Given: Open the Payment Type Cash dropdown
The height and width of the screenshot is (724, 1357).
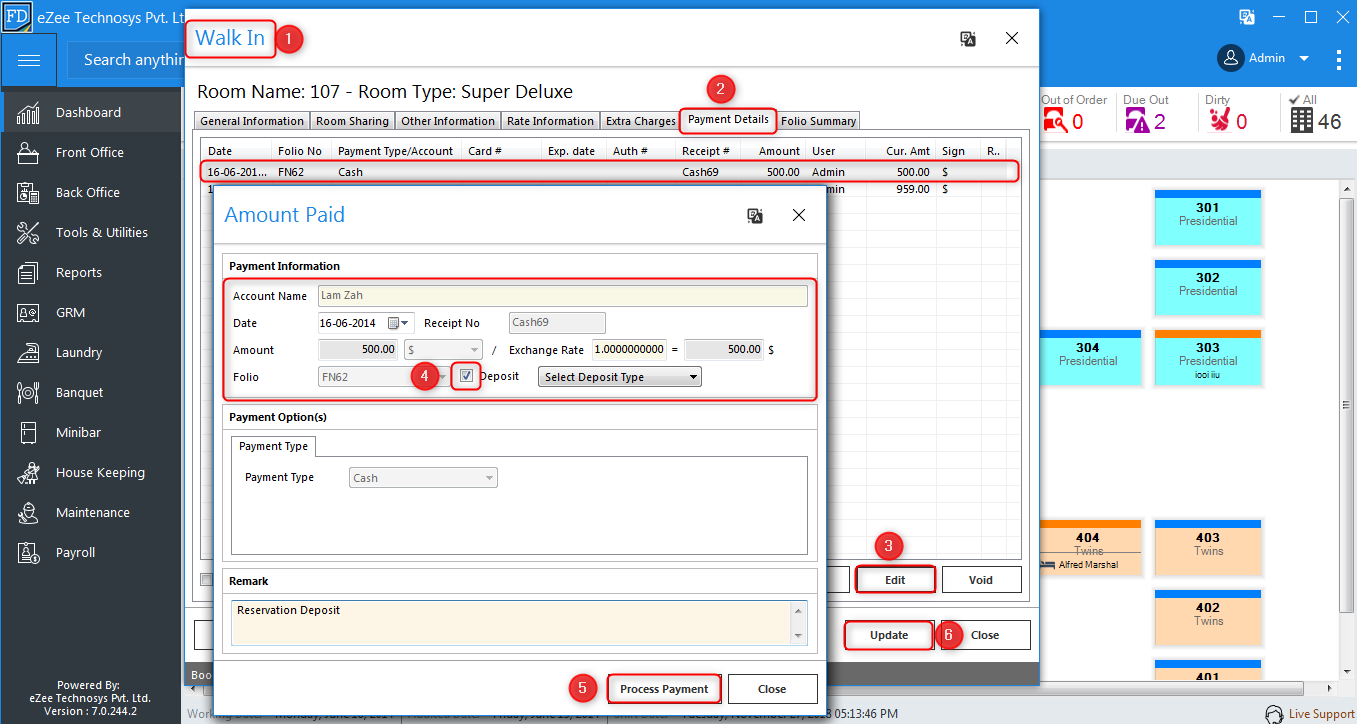Looking at the screenshot, I should point(423,478).
